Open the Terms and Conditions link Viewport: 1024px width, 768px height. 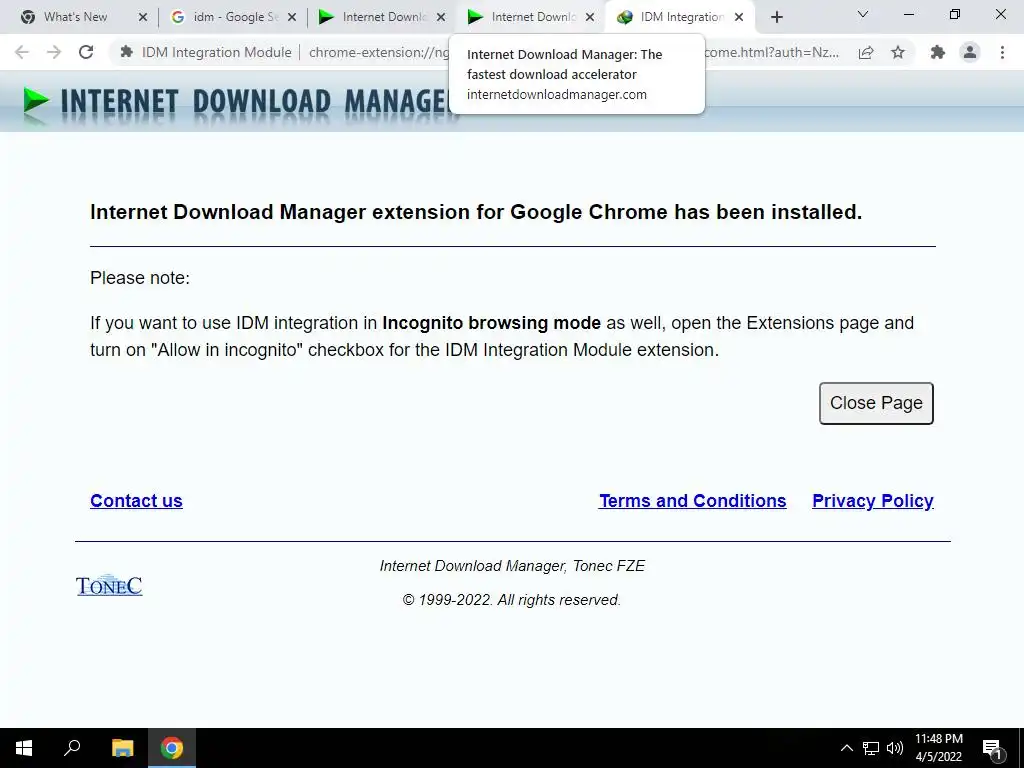[693, 501]
